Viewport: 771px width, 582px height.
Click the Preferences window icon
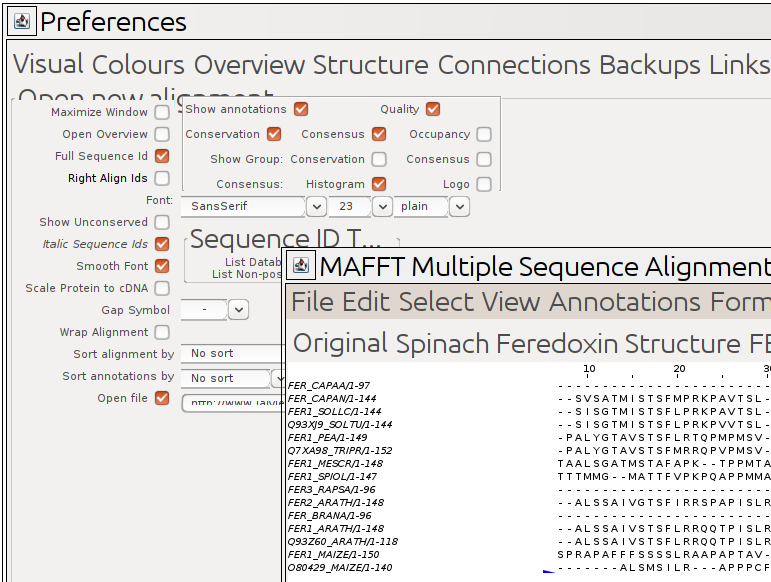pos(22,21)
